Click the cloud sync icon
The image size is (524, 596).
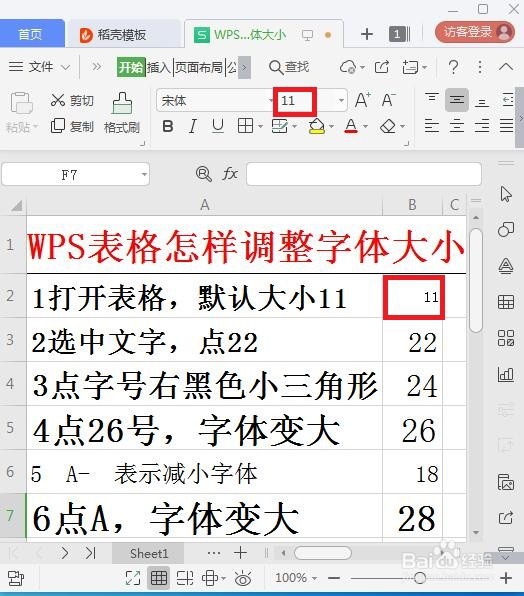[348, 67]
